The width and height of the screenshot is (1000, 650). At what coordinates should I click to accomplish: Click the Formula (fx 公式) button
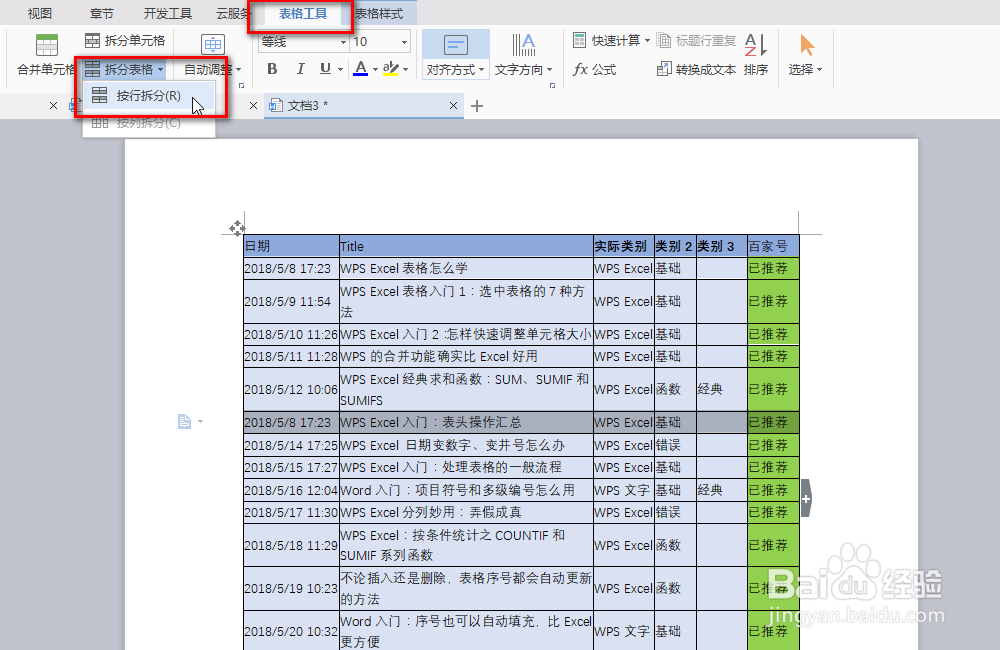point(594,70)
